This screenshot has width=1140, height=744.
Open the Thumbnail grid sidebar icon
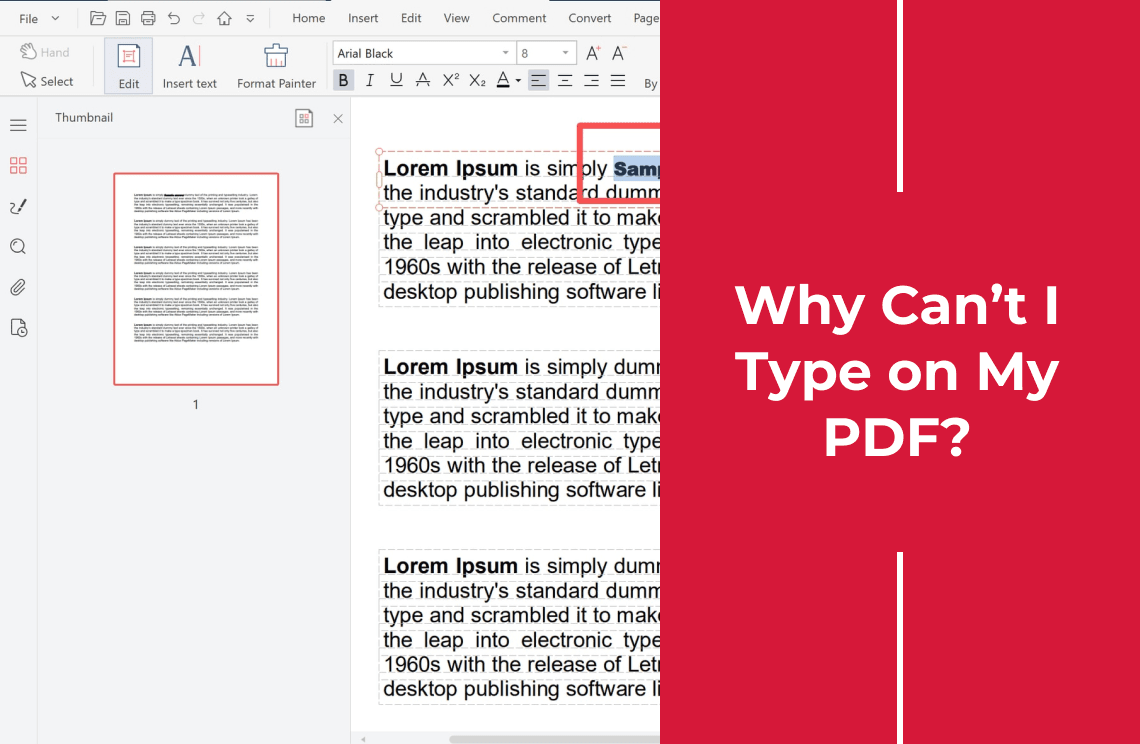point(18,166)
